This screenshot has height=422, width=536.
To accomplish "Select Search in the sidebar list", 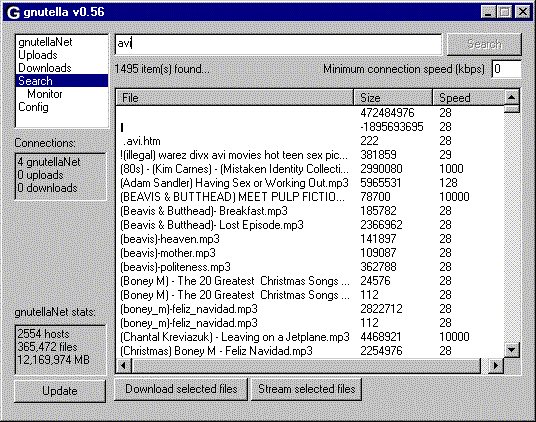I will (62, 81).
